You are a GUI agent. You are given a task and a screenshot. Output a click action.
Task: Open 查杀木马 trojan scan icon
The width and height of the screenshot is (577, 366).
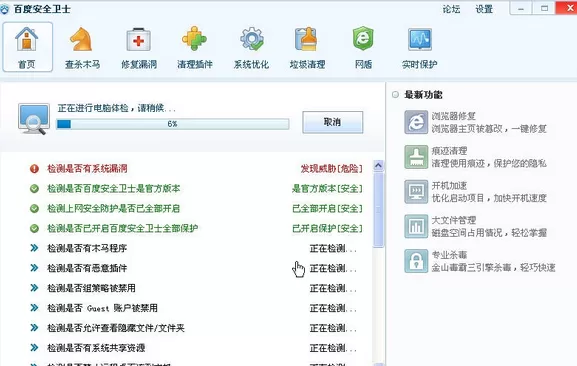pyautogui.click(x=81, y=39)
